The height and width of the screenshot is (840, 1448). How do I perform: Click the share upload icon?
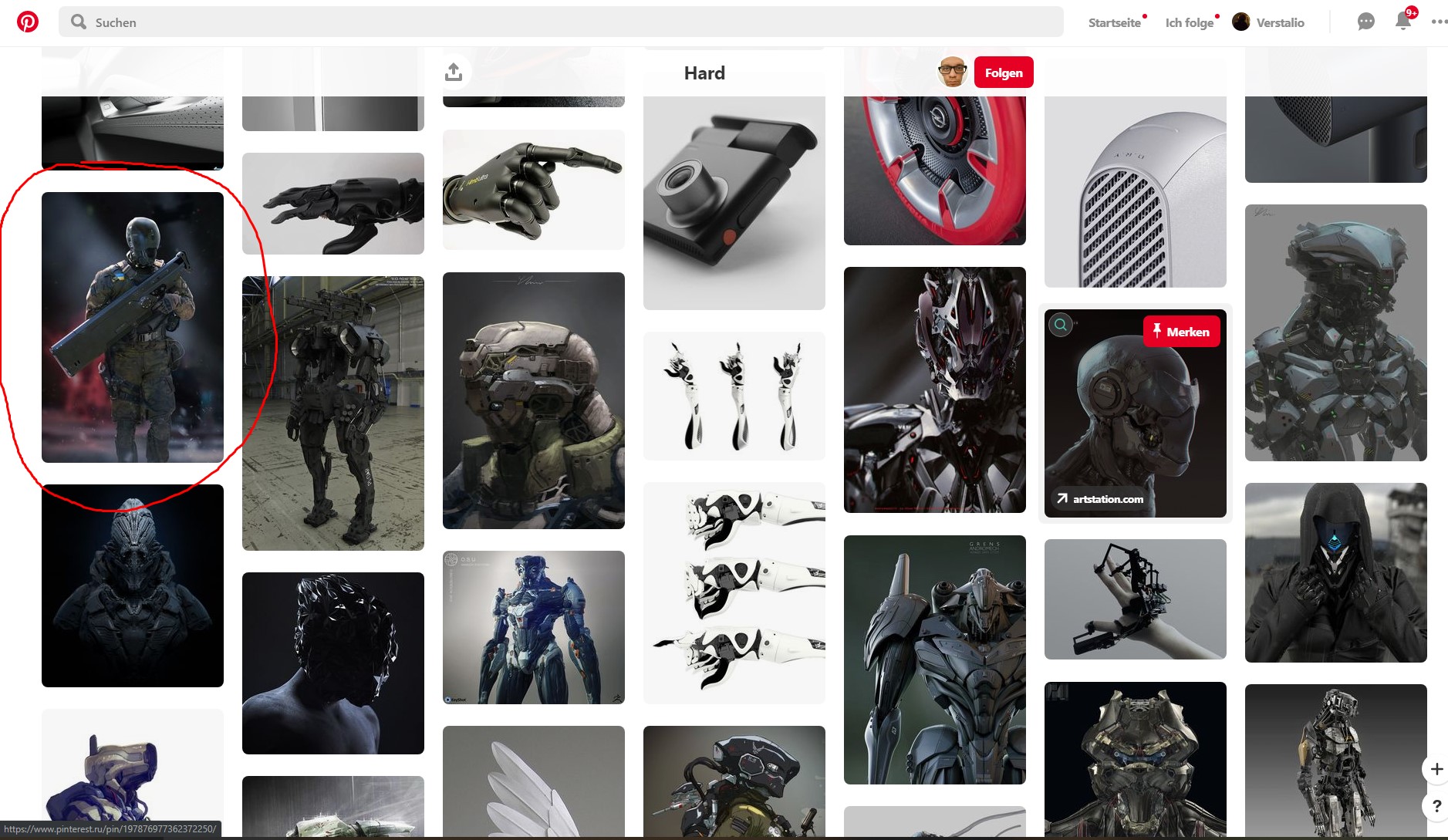click(x=454, y=72)
